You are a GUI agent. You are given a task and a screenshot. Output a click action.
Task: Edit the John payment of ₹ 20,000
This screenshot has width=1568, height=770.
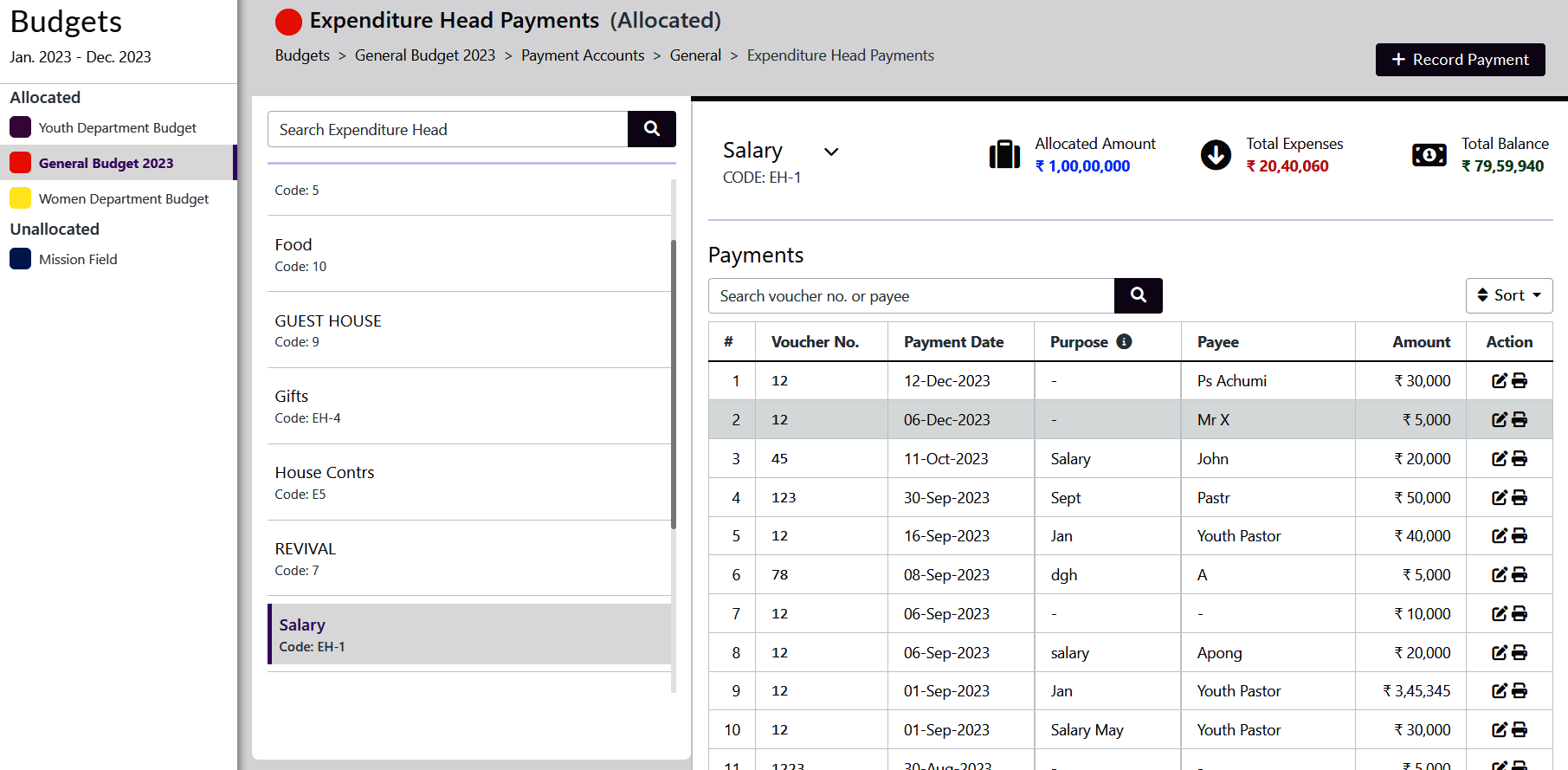point(1500,459)
